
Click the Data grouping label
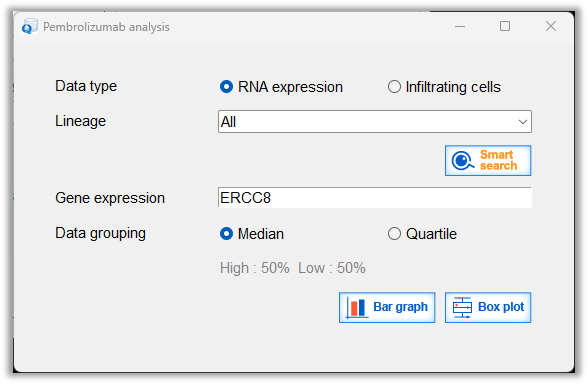100,233
